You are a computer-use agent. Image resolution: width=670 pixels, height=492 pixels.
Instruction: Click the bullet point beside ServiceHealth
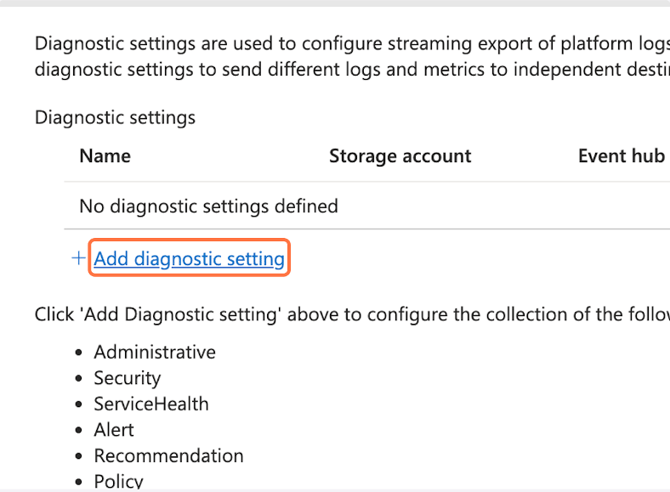tap(80, 405)
